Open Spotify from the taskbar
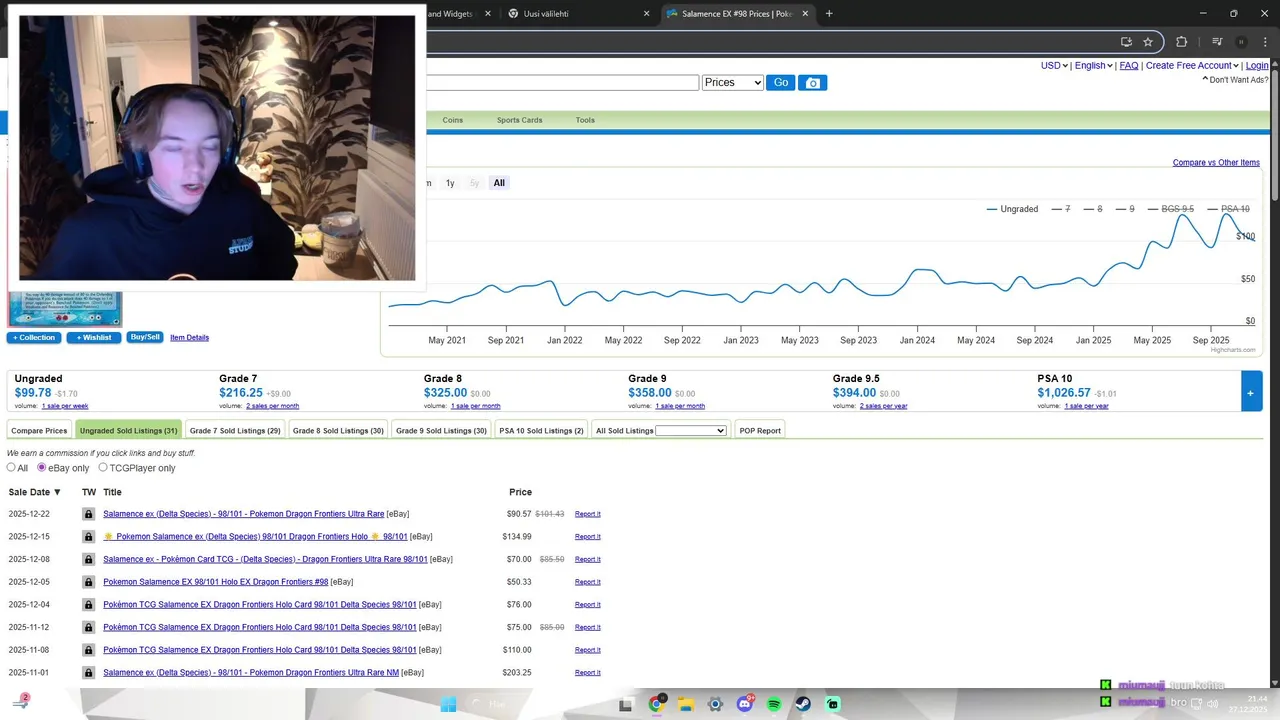The image size is (1280, 720). (774, 704)
